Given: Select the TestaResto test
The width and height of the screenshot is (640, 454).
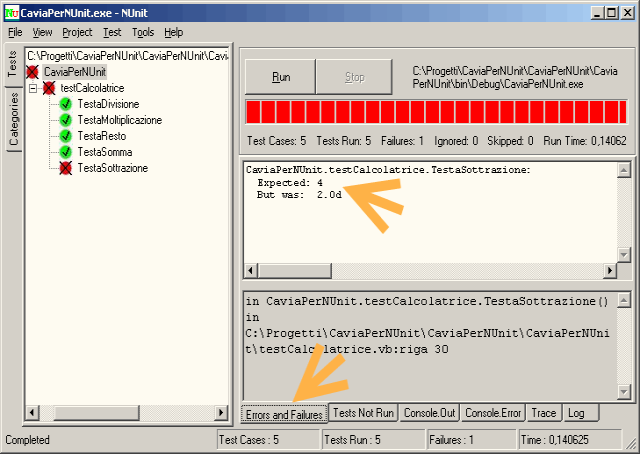Looking at the screenshot, I should tap(102, 136).
